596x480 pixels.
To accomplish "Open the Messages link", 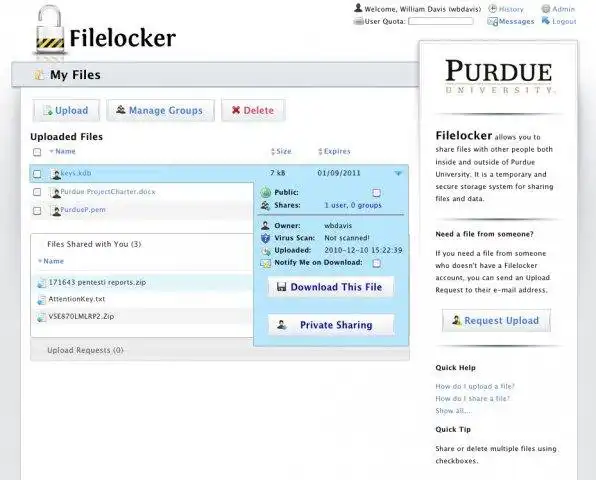I will pyautogui.click(x=516, y=21).
